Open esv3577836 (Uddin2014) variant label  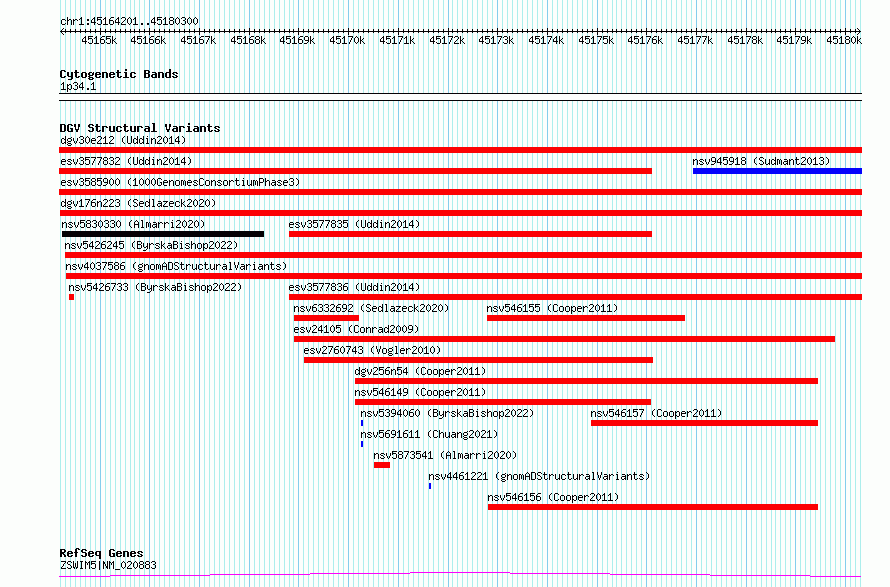coord(354,287)
